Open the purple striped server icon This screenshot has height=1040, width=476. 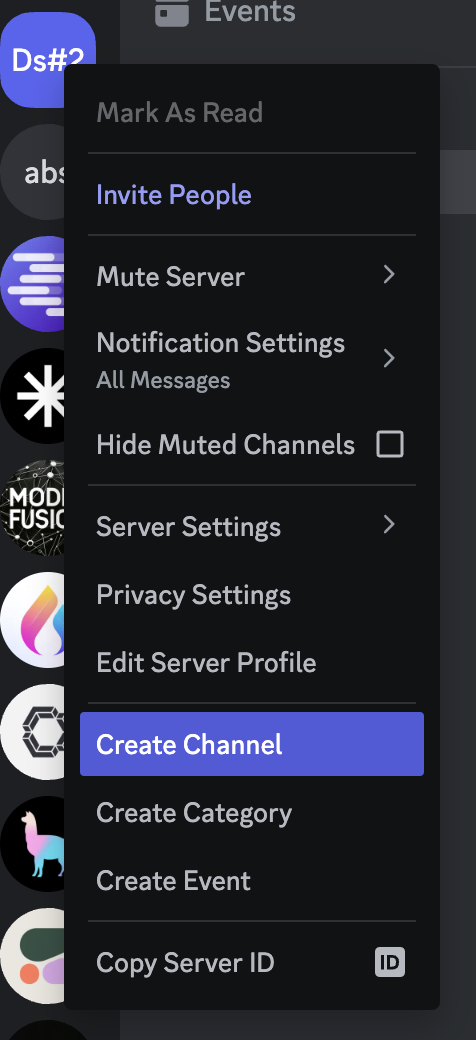(33, 284)
